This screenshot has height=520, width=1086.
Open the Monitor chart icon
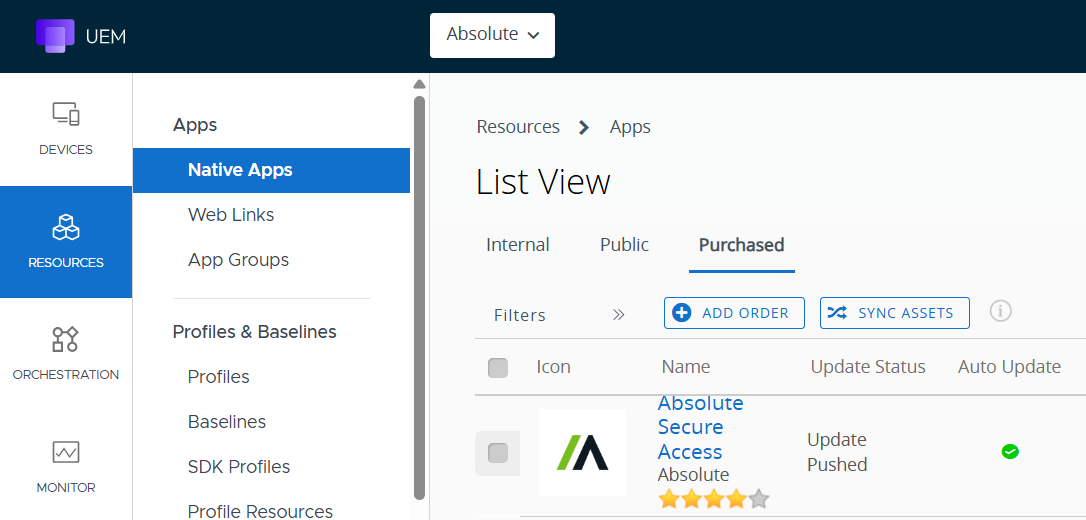click(x=66, y=452)
